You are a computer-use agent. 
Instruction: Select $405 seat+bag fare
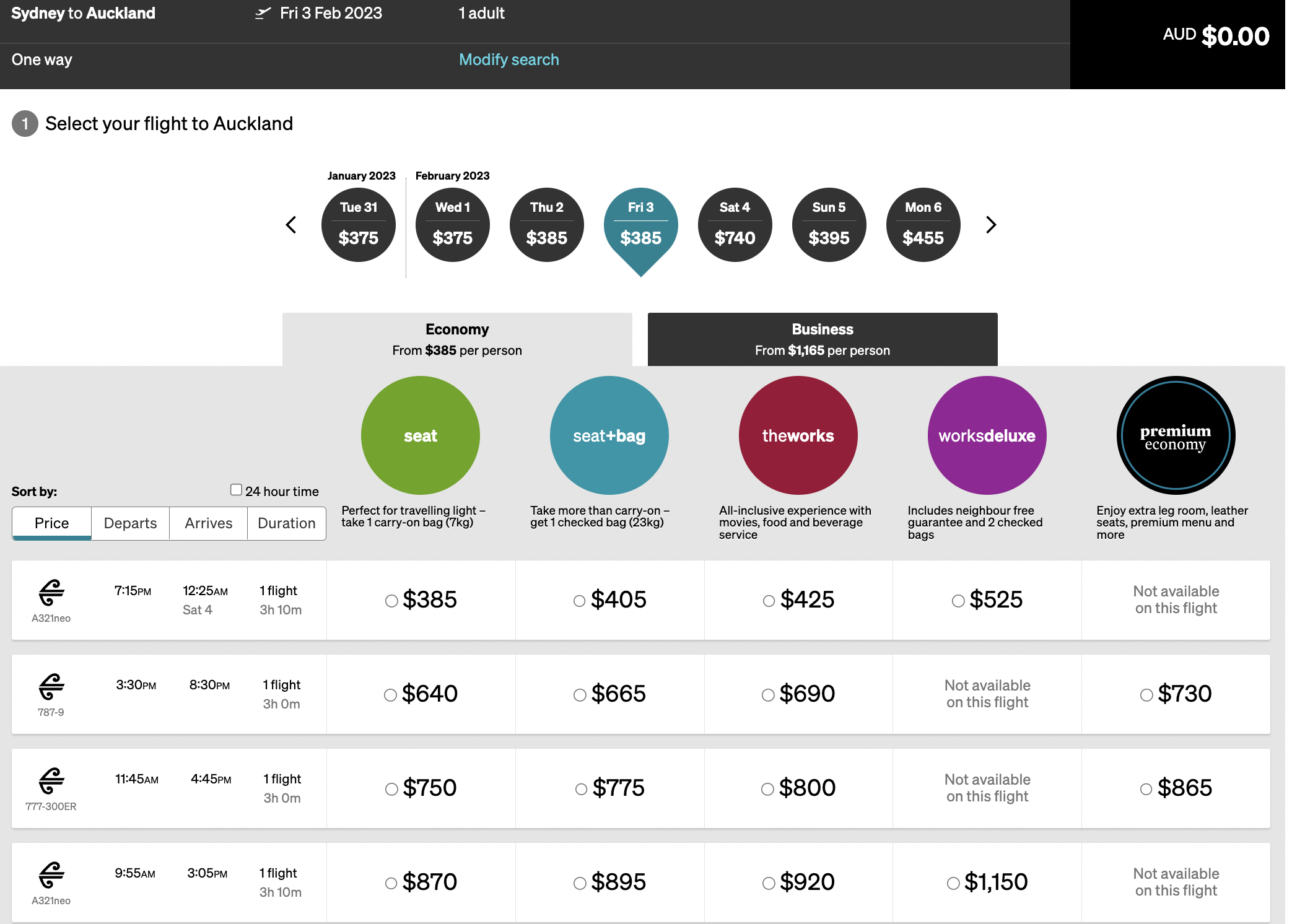coord(580,601)
